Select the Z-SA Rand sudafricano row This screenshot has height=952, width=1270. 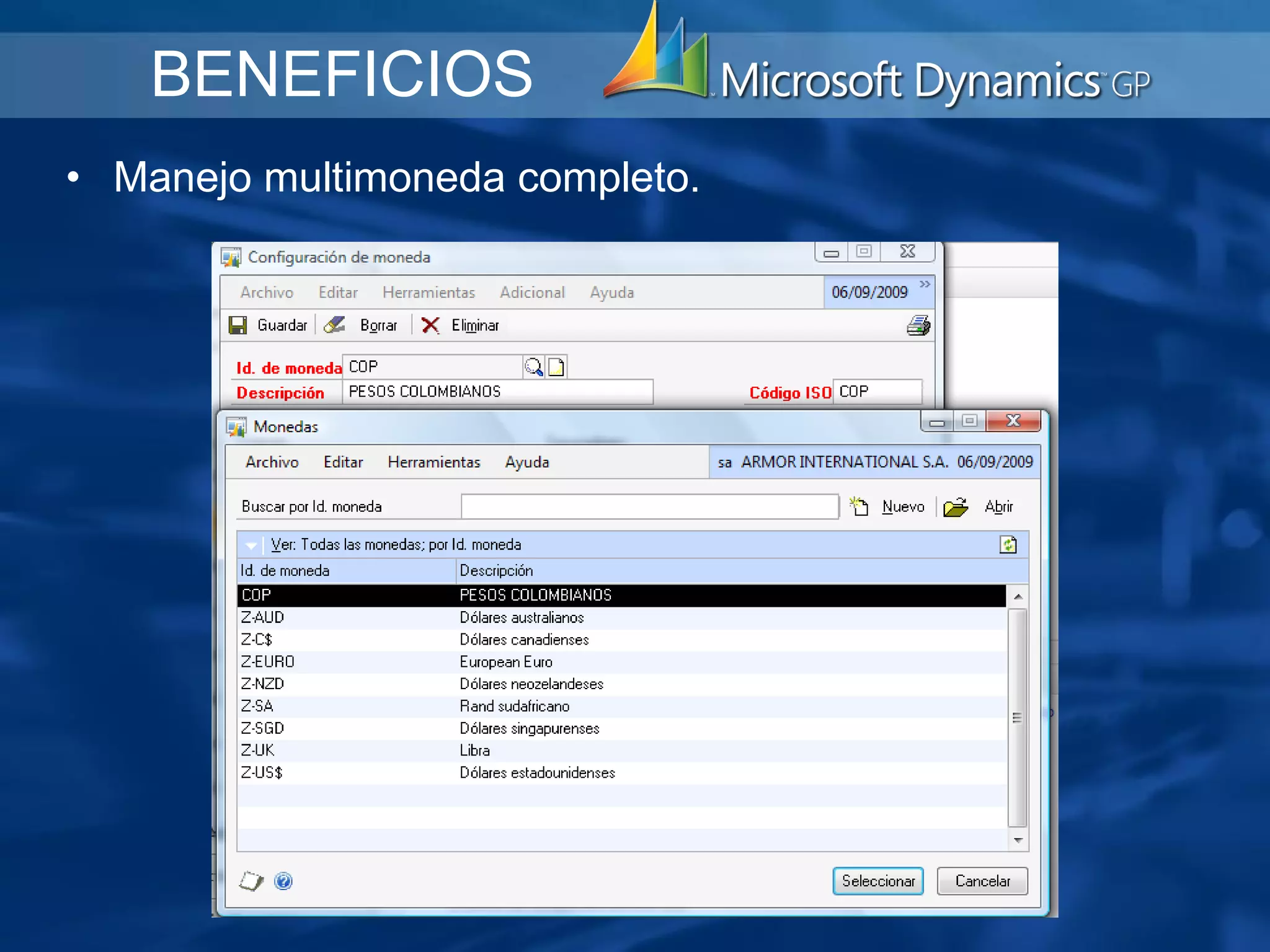pyautogui.click(x=621, y=706)
